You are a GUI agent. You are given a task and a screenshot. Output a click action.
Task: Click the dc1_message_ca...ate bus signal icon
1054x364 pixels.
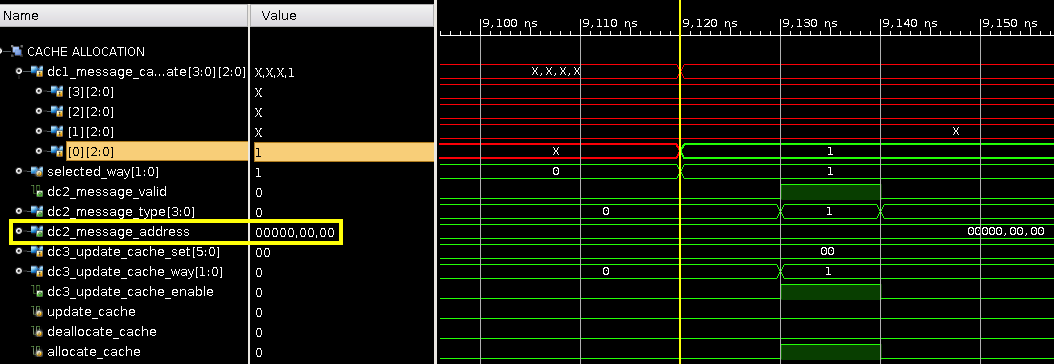(x=37, y=71)
